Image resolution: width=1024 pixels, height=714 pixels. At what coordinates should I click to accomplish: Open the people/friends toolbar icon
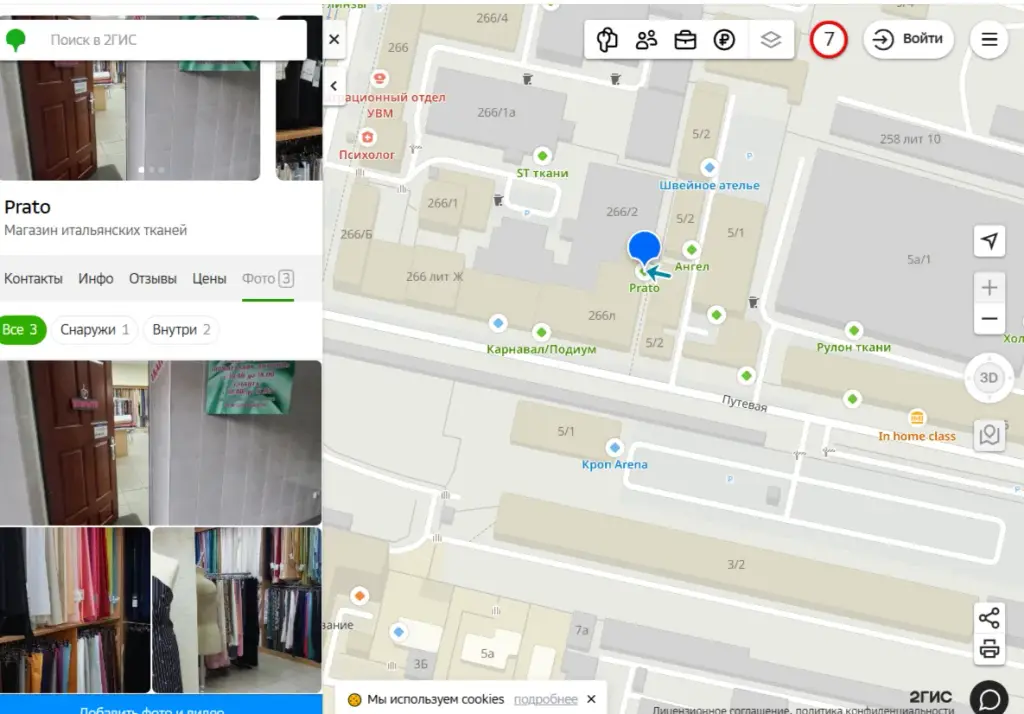coord(646,40)
